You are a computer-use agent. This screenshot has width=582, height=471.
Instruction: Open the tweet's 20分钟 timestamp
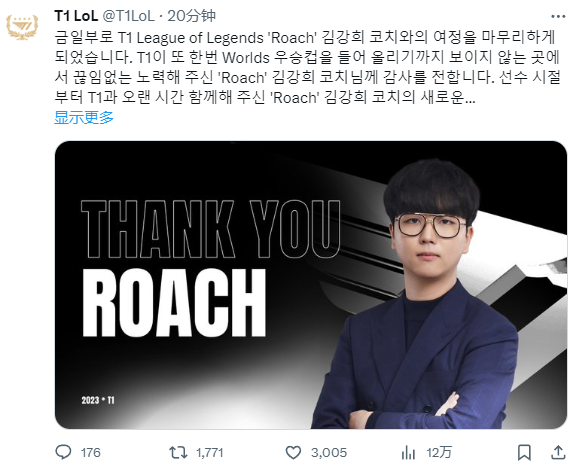click(x=191, y=16)
